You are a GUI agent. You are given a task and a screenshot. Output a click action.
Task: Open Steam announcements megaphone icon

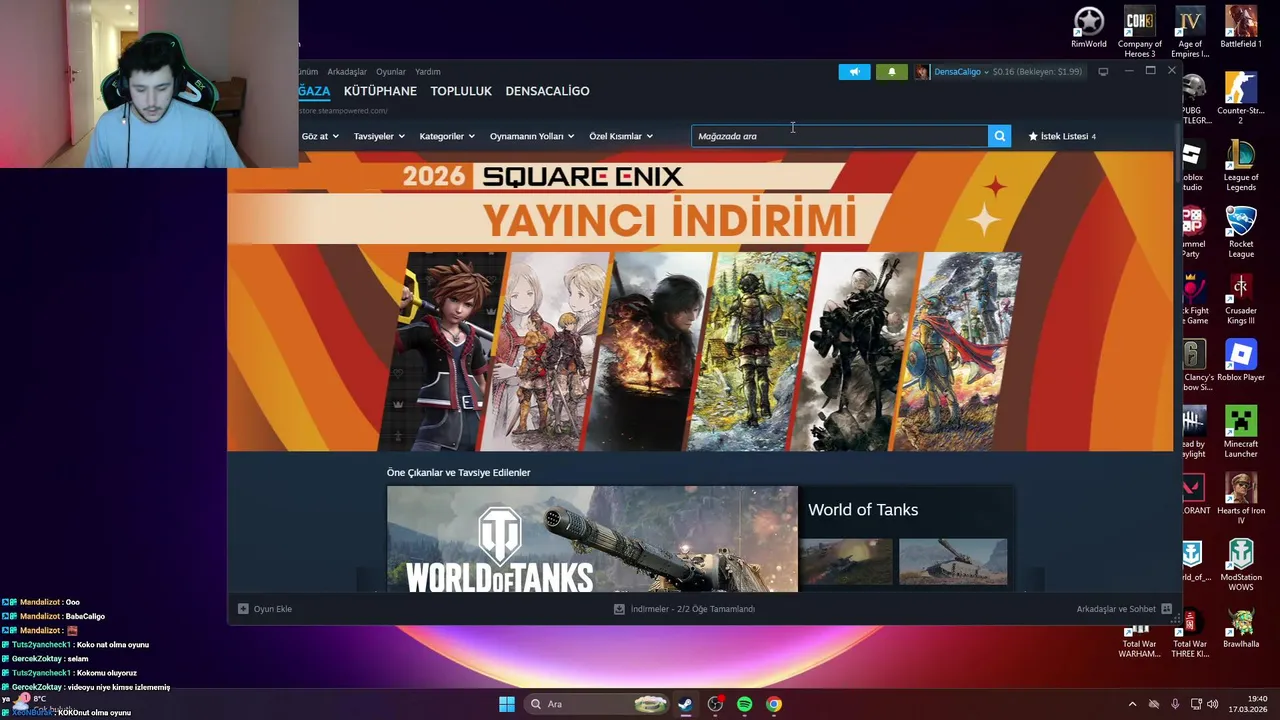[854, 72]
